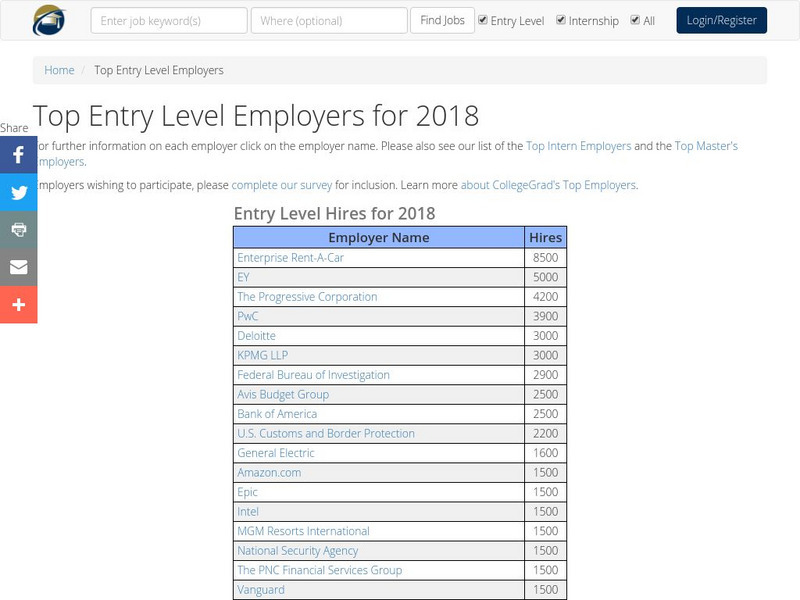
Task: Uncheck the Internship checkbox
Action: pyautogui.click(x=561, y=20)
